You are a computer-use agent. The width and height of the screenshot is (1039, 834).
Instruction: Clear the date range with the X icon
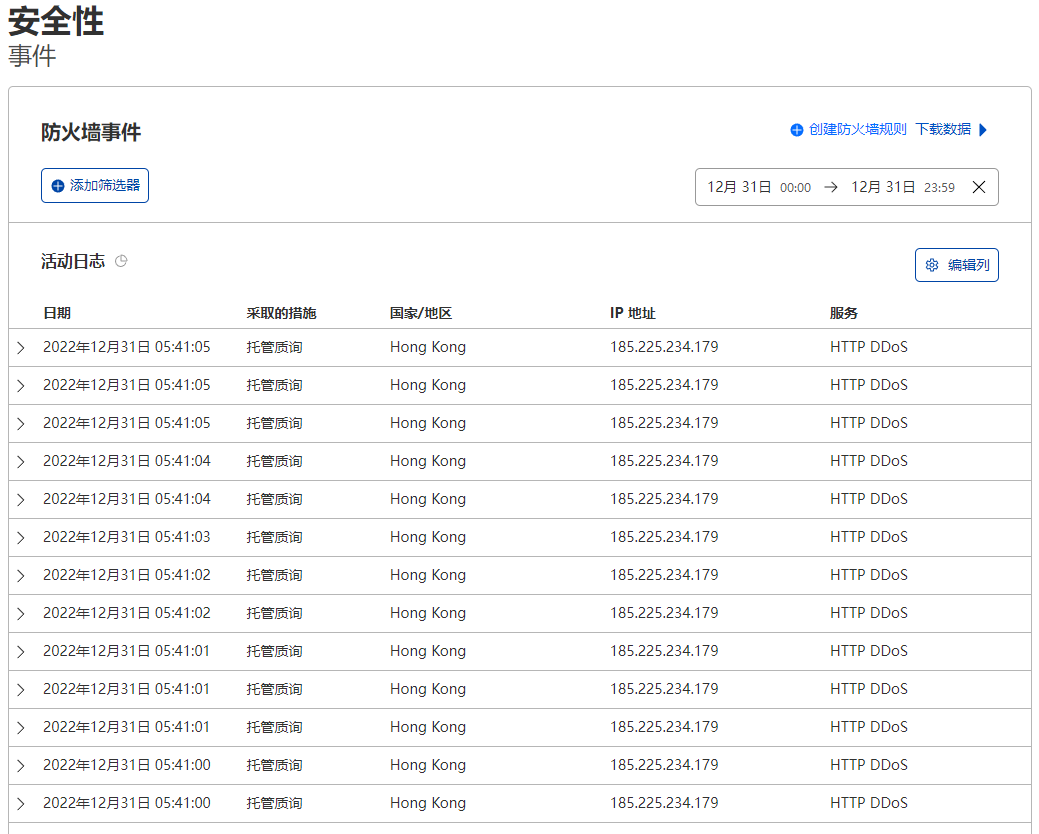[979, 187]
